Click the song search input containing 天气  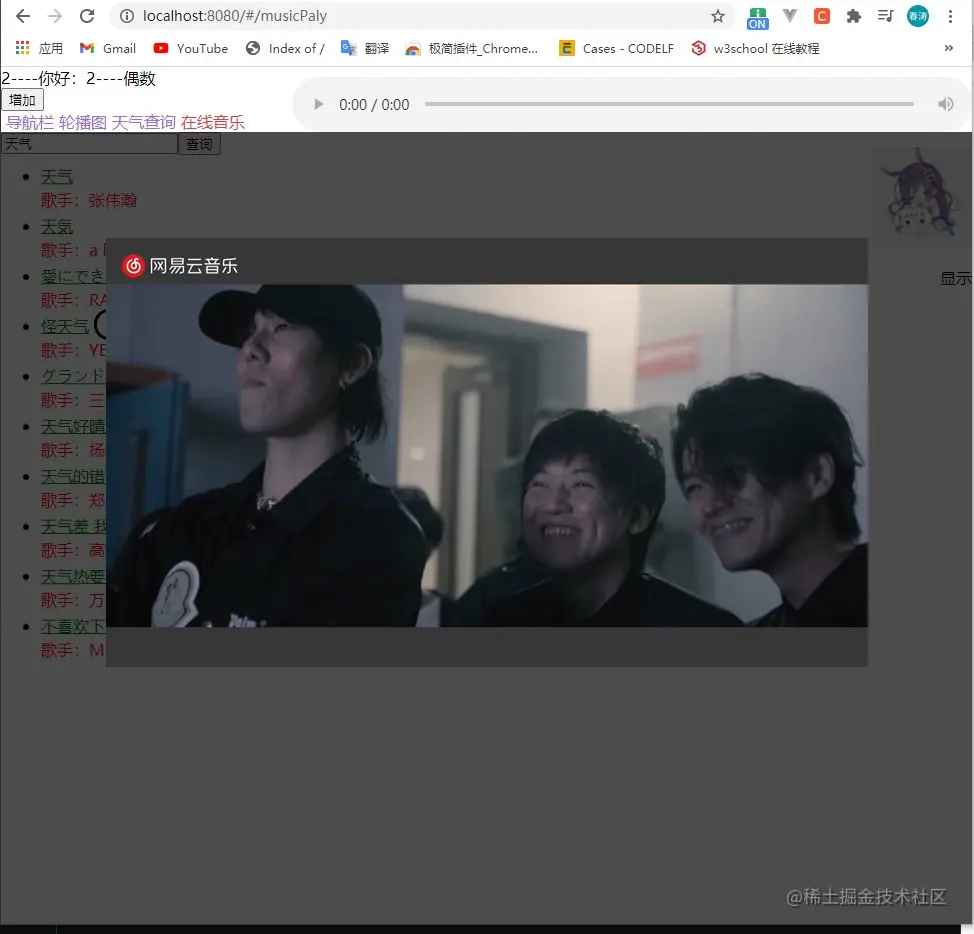[89, 143]
